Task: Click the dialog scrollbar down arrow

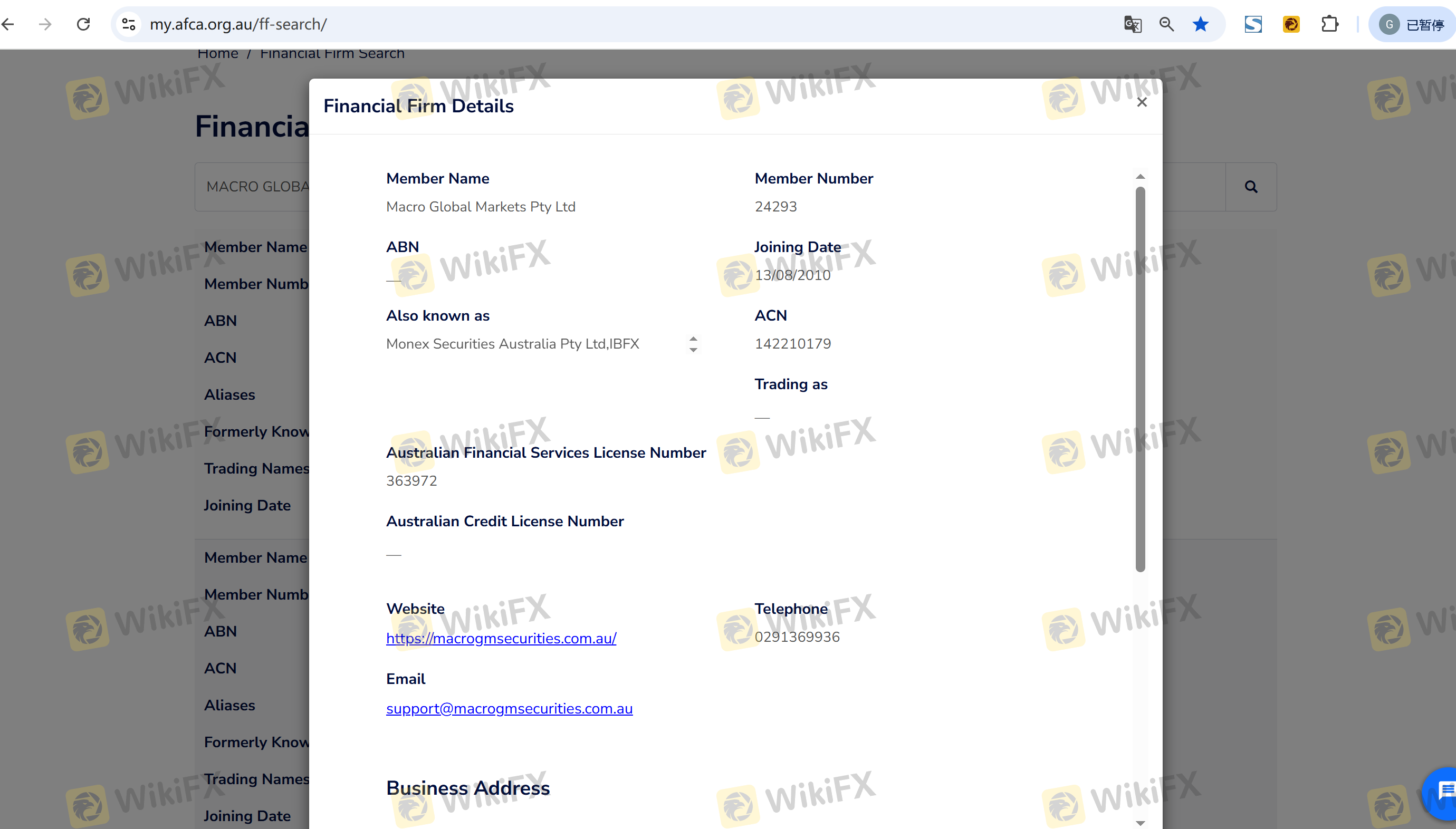Action: [1140, 823]
